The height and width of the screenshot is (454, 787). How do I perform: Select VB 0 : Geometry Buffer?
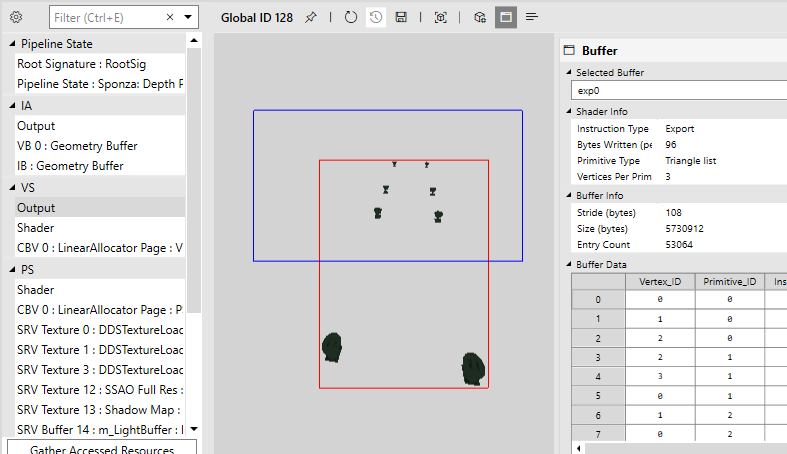coord(100,146)
